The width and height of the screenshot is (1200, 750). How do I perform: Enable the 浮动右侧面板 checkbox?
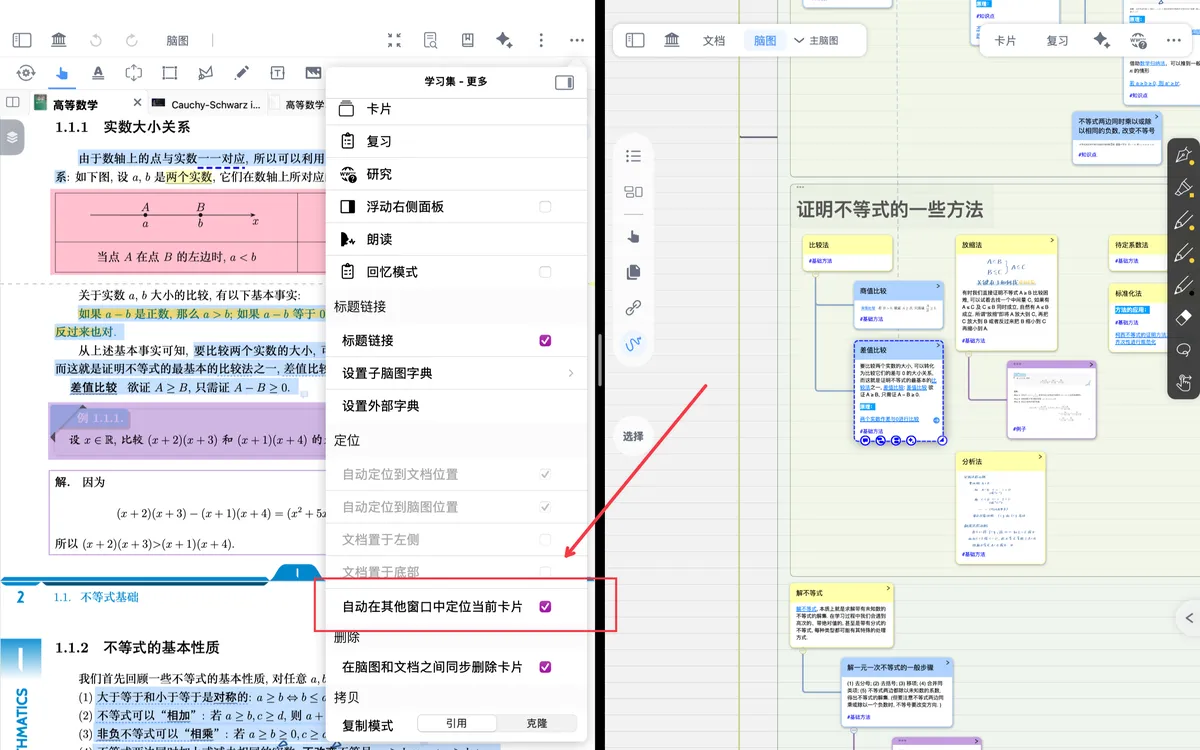(545, 207)
